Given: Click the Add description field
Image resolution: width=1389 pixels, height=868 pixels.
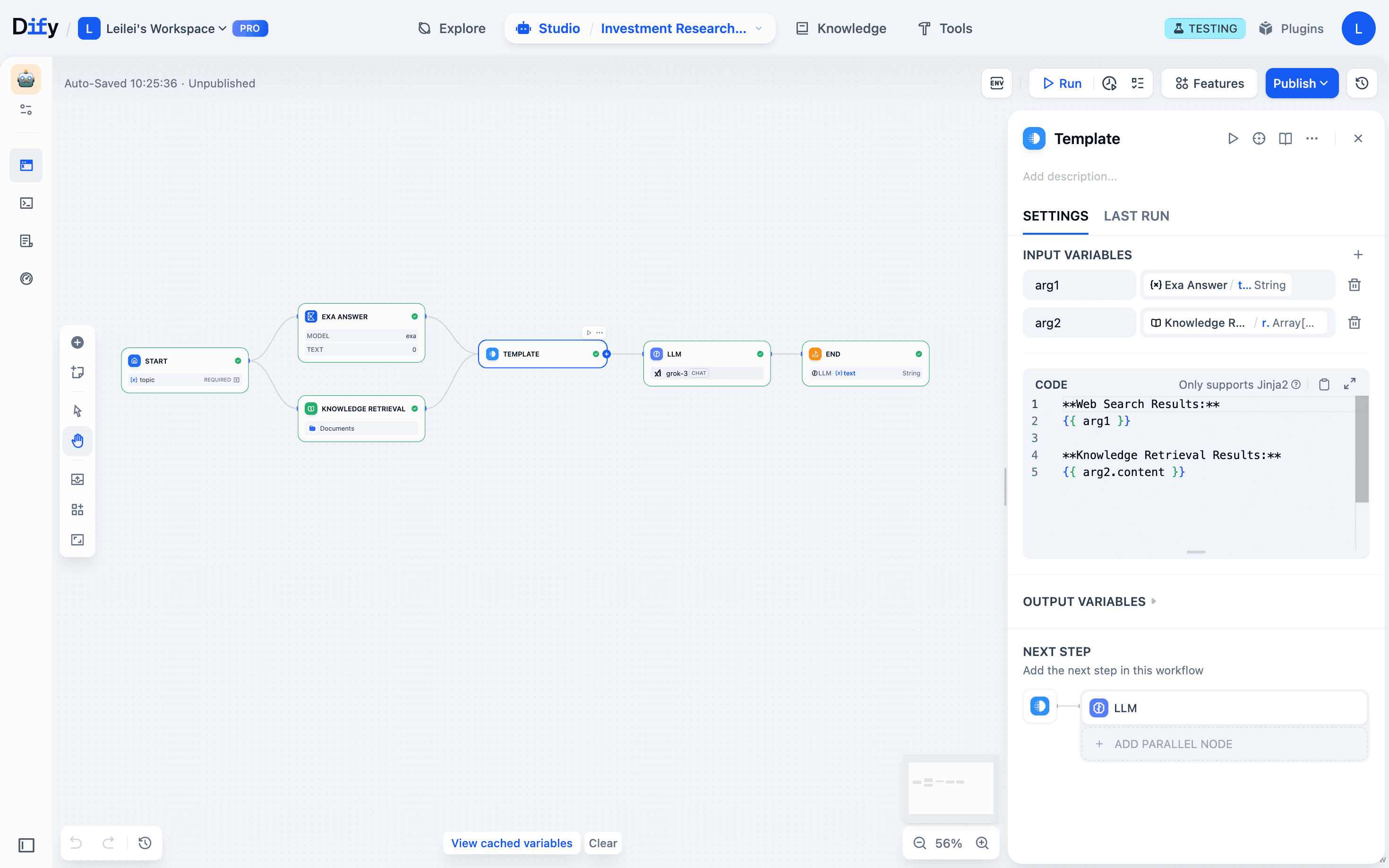Looking at the screenshot, I should 1070,177.
